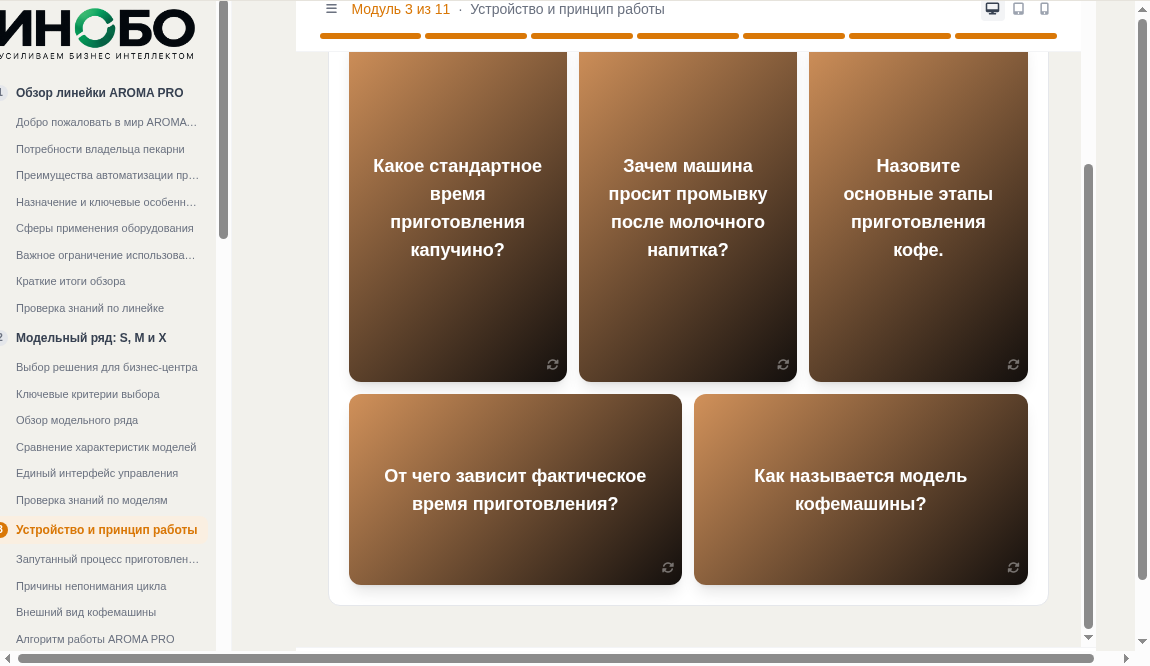Open lesson 'Единый интерфейс управления'
This screenshot has width=1150, height=666.
[x=97, y=473]
